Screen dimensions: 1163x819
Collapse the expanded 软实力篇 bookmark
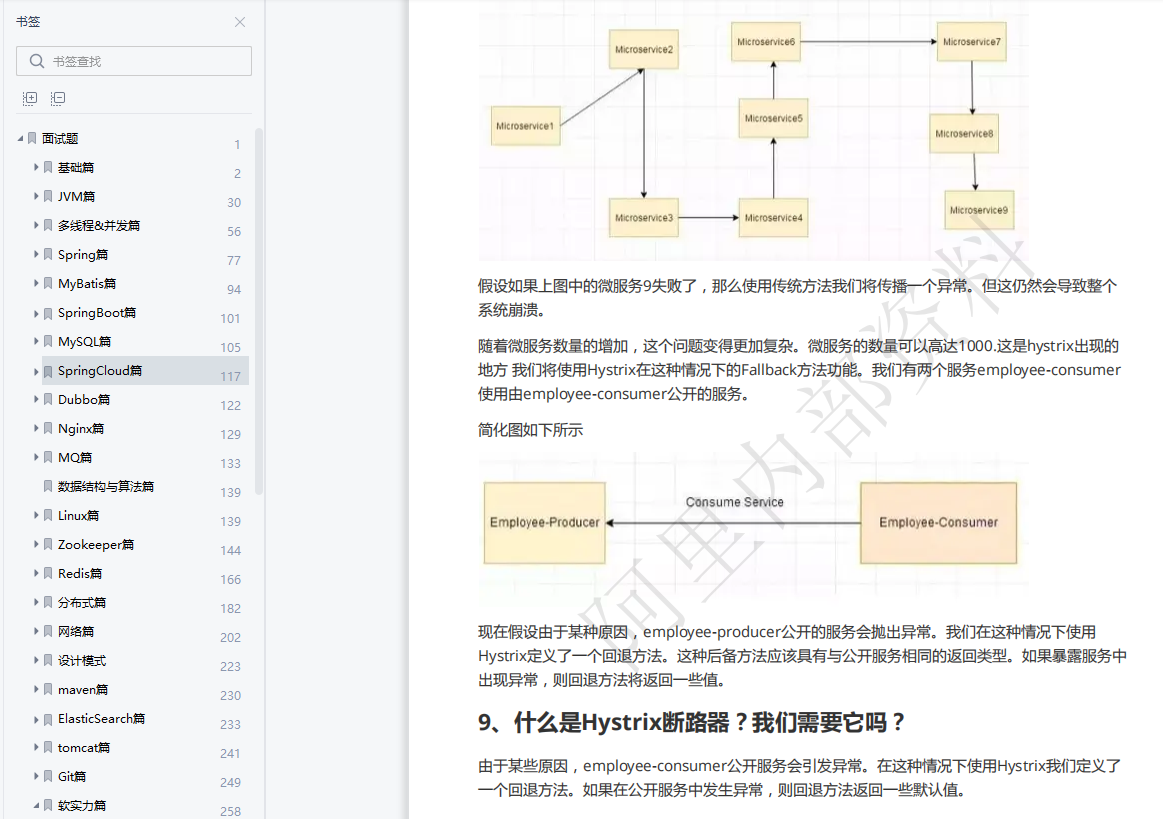point(35,805)
